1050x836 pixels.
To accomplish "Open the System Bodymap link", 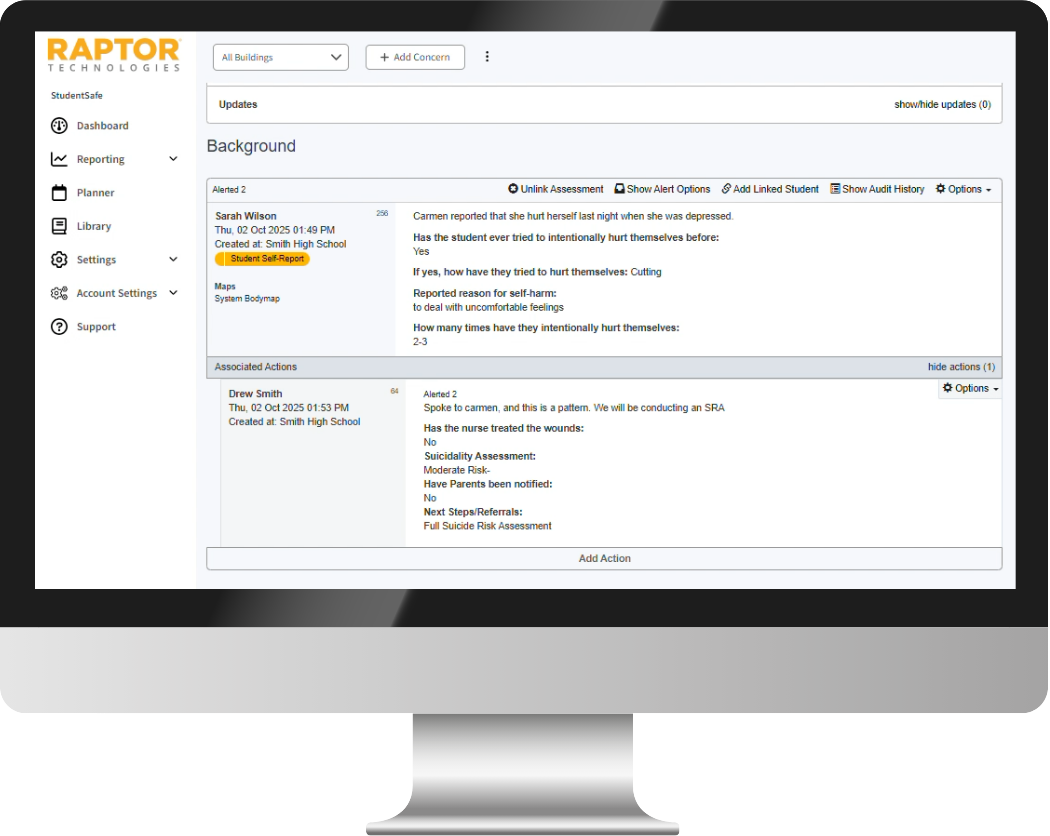I will 247,299.
